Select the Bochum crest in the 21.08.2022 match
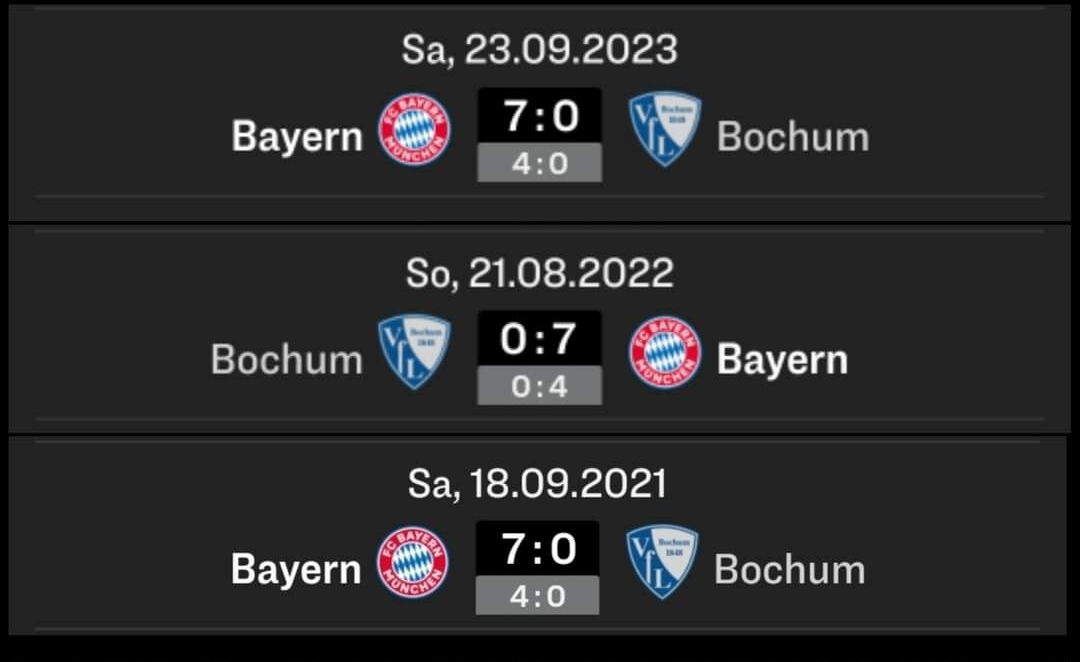The width and height of the screenshot is (1080, 662). pyautogui.click(x=414, y=352)
